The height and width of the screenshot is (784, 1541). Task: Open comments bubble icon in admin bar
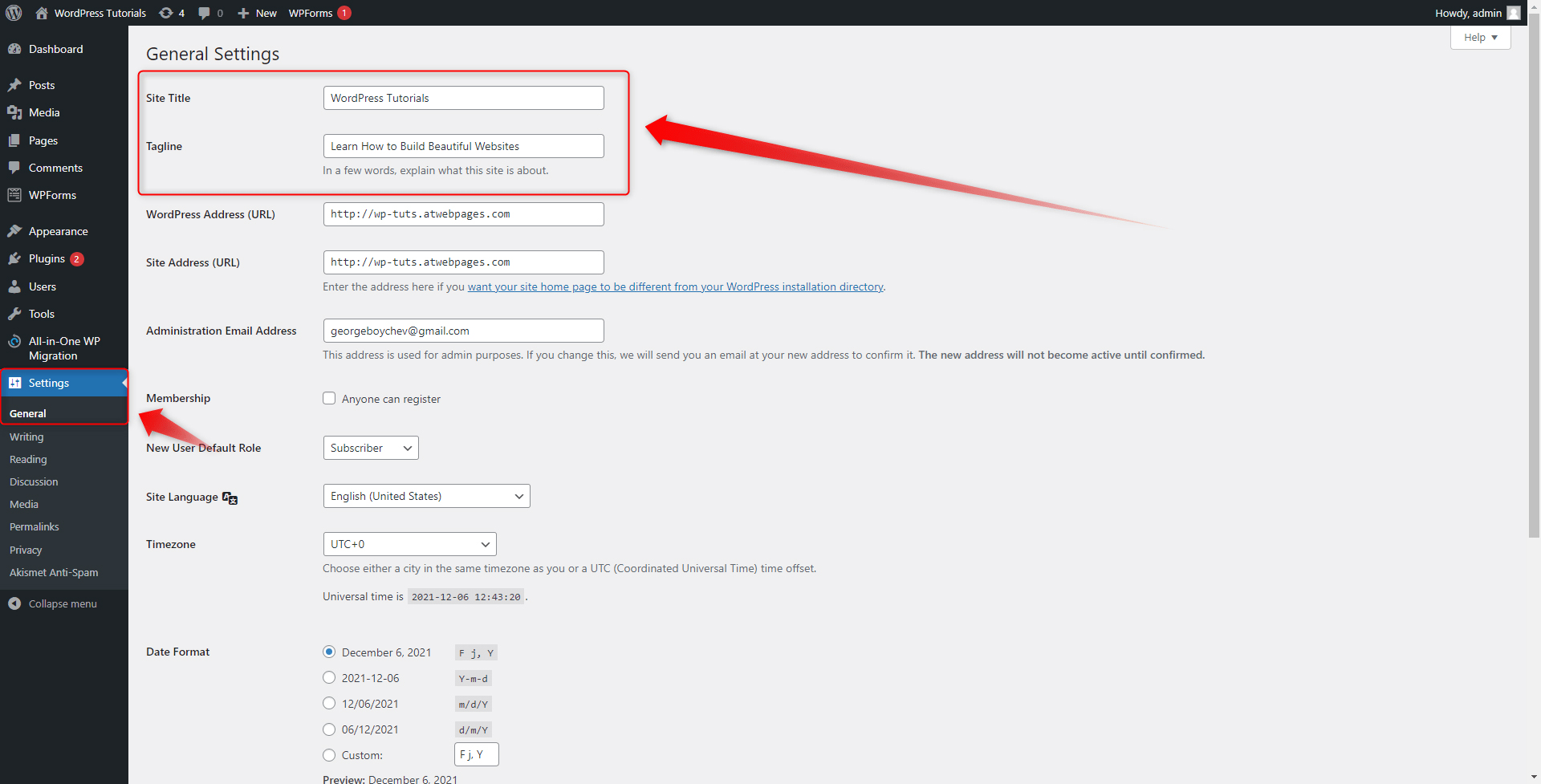[204, 13]
